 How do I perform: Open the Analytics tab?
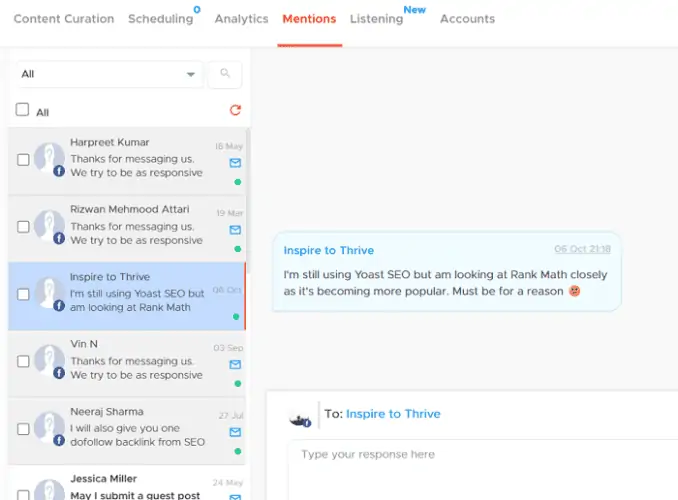coord(241,19)
